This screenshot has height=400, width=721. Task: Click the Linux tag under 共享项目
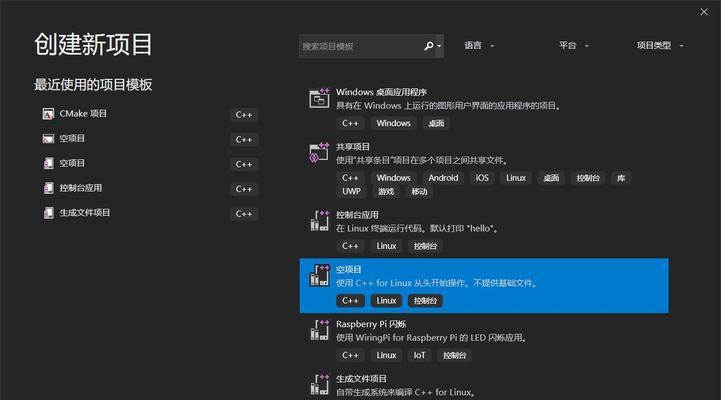[516, 178]
